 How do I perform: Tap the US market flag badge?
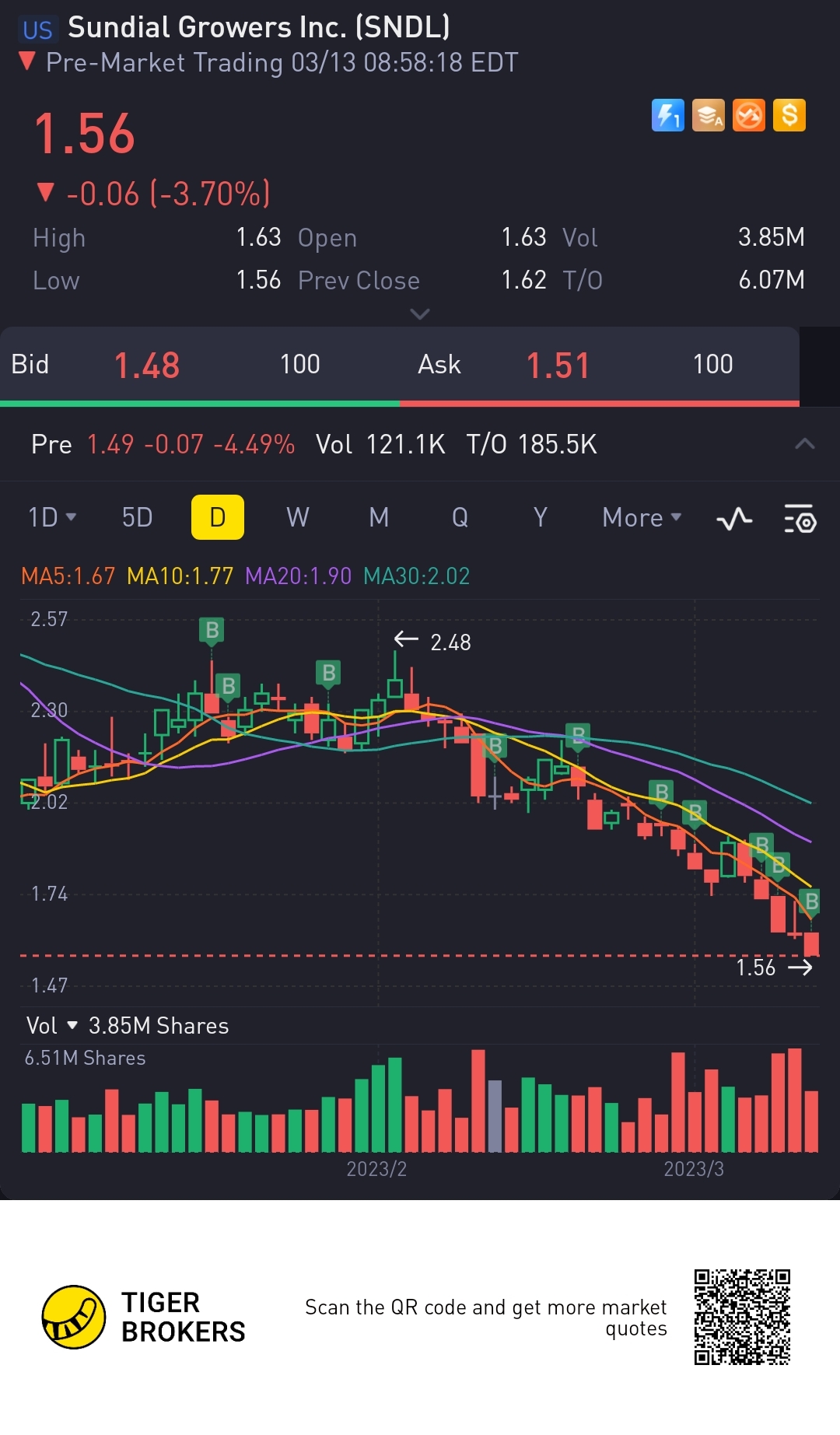pos(37,30)
